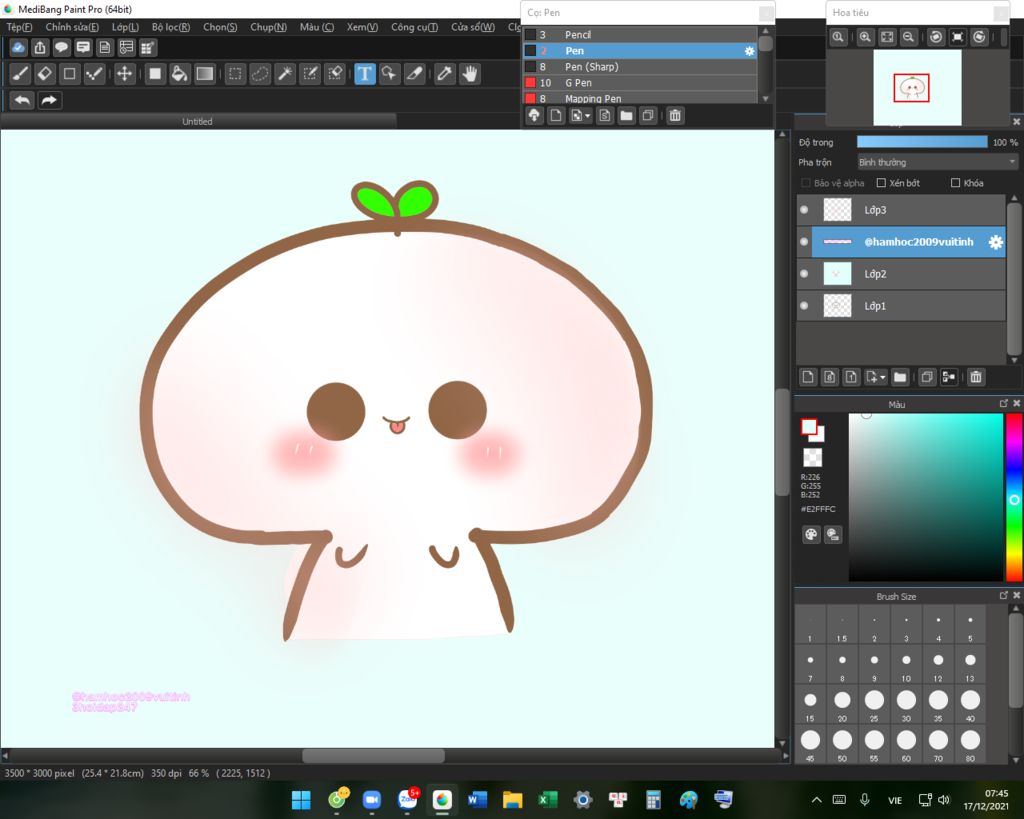The width and height of the screenshot is (1024, 819).
Task: Open the cloud save icon in toolbar
Action: click(x=18, y=47)
